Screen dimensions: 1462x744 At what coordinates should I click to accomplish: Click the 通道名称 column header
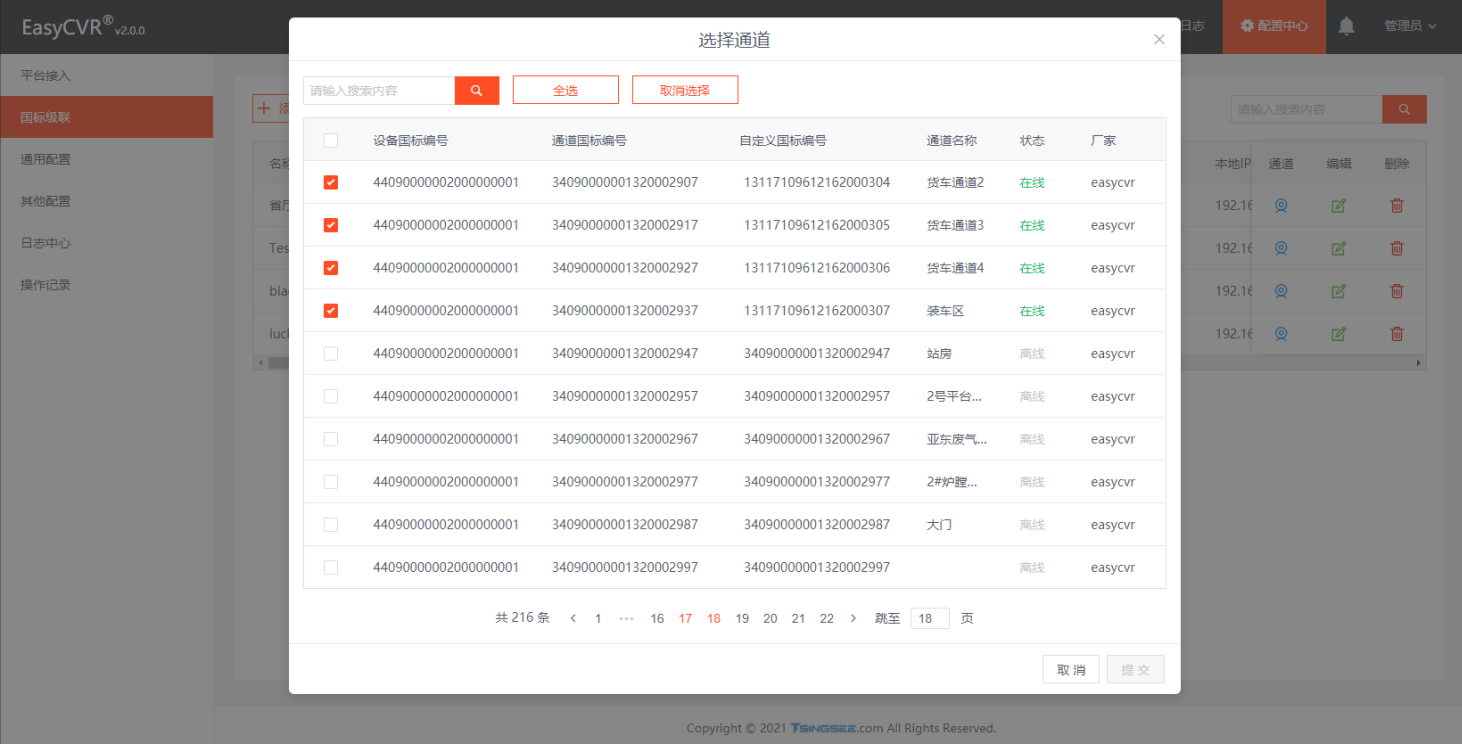coord(952,141)
